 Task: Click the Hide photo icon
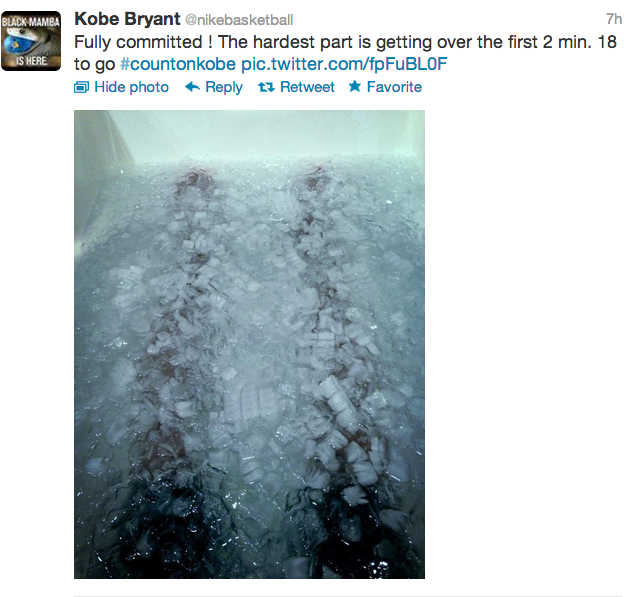pyautogui.click(x=81, y=87)
